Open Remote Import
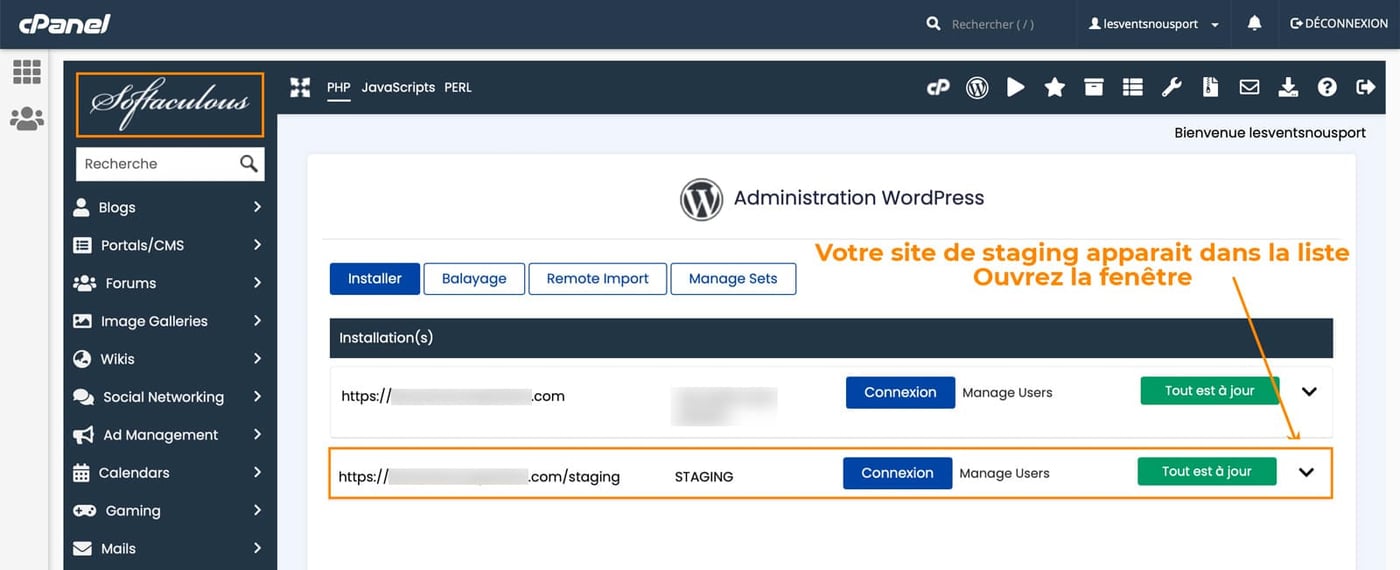Screen dimensions: 1400x570 click(x=598, y=279)
